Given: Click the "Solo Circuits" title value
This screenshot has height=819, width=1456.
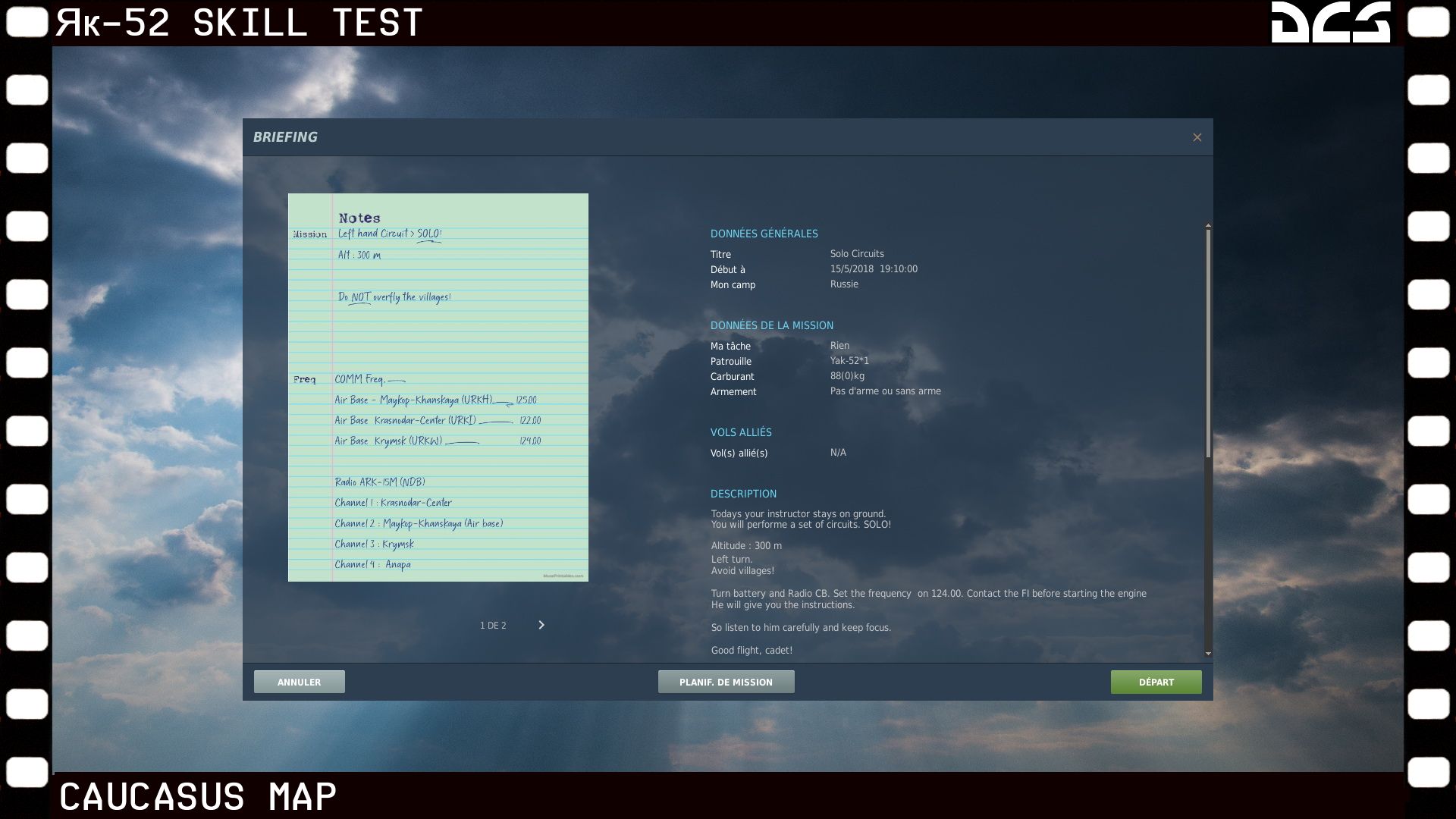Looking at the screenshot, I should tap(856, 254).
